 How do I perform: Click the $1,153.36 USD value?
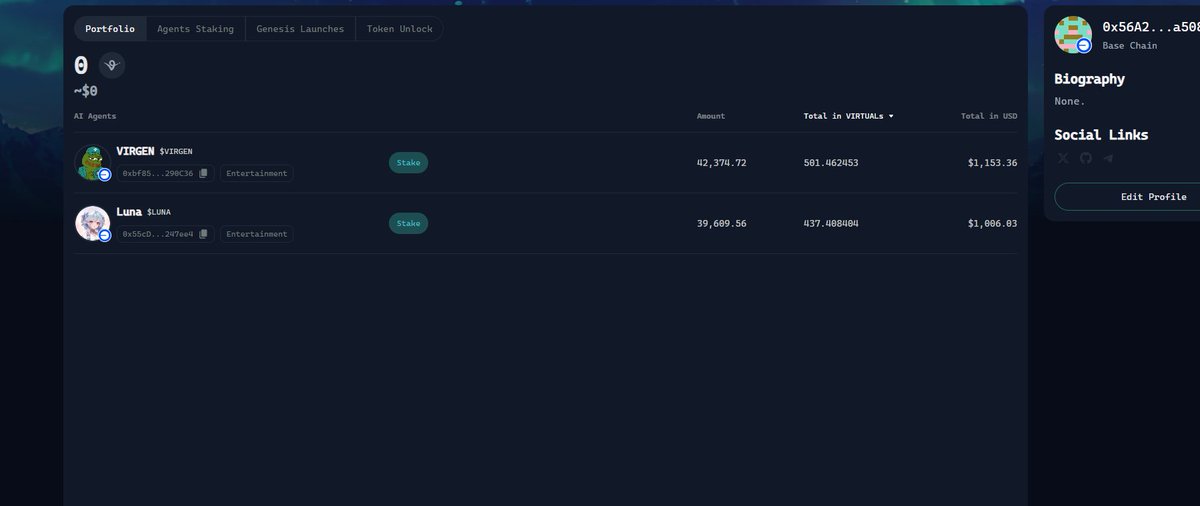pos(992,163)
